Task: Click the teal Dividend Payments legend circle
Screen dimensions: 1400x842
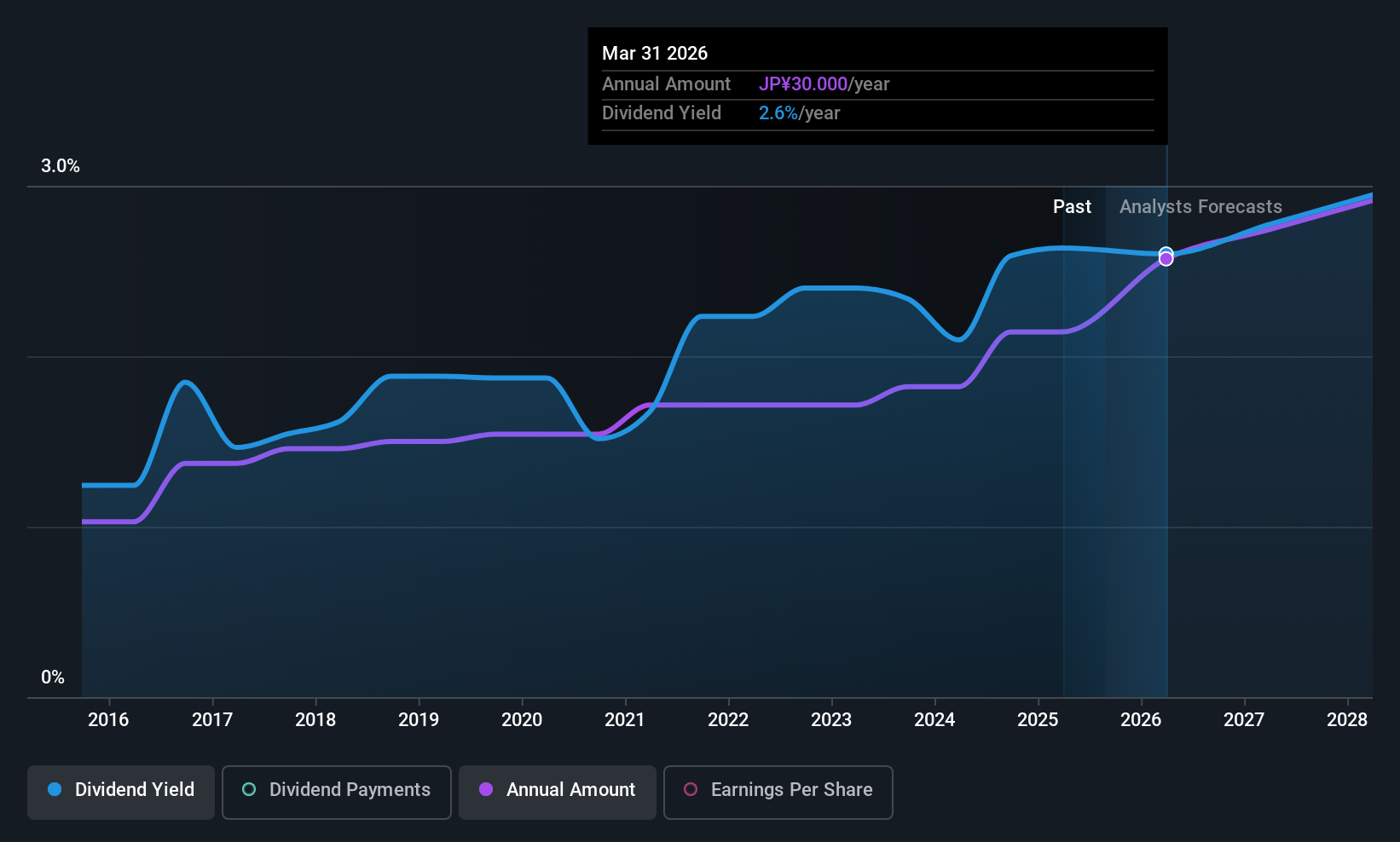Action: [x=249, y=789]
